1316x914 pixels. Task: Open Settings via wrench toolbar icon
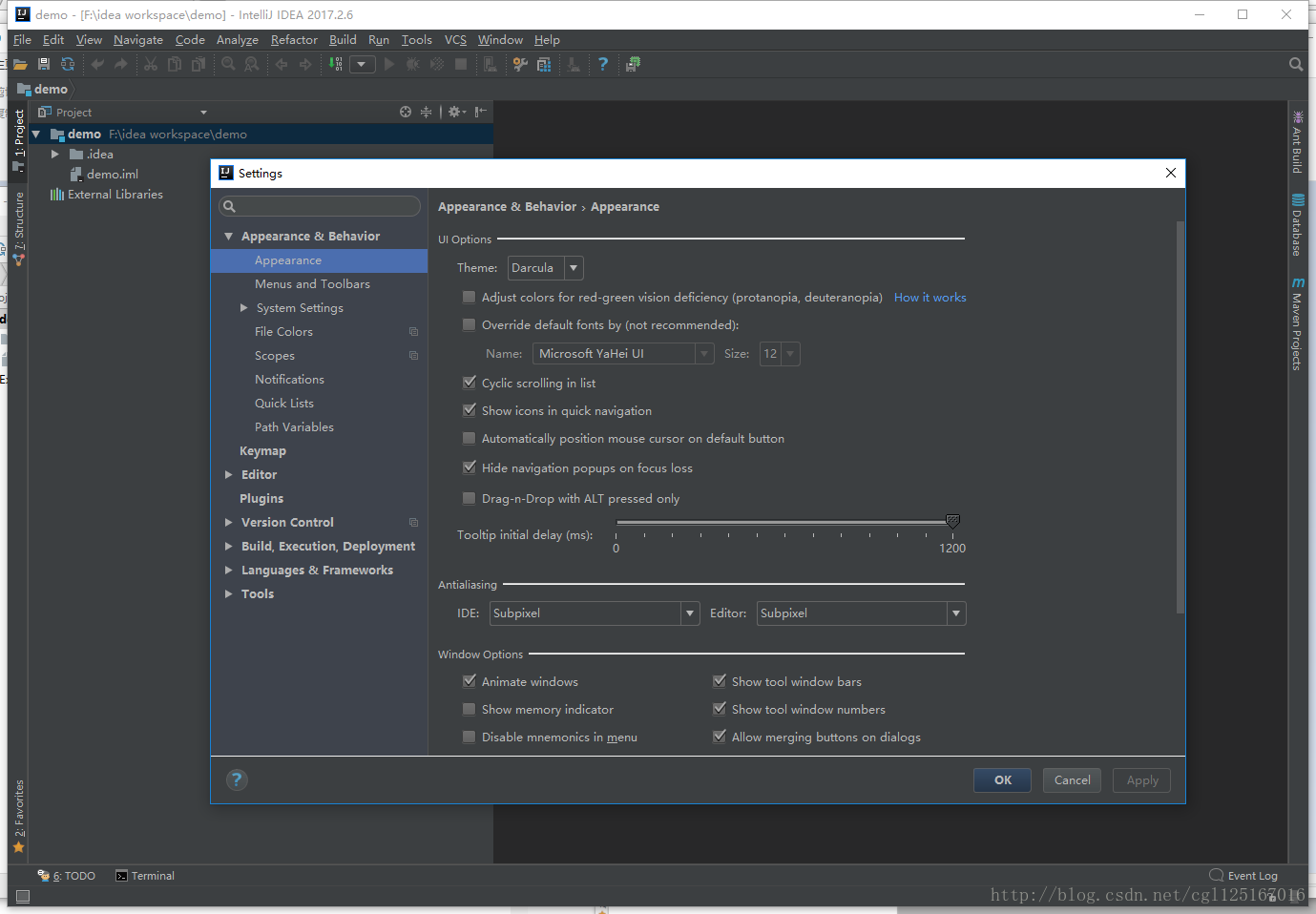tap(520, 64)
